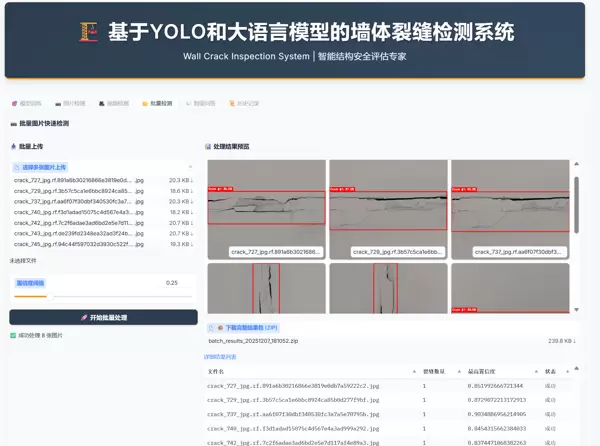Open the 图片检测 tab
The image size is (600, 446).
click(x=70, y=103)
